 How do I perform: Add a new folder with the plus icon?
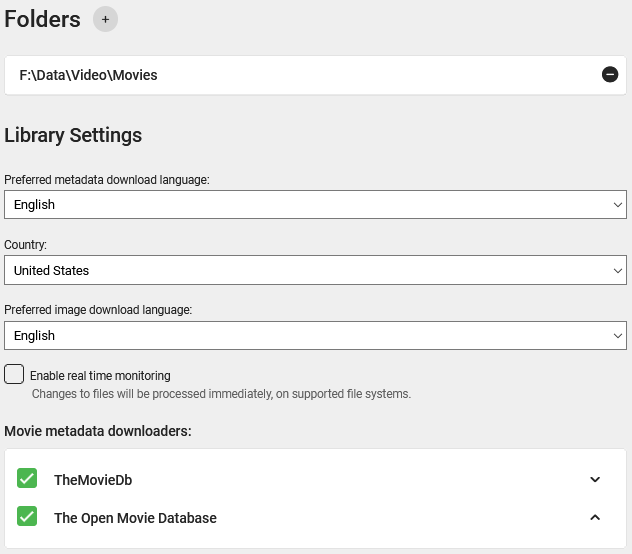(x=105, y=19)
